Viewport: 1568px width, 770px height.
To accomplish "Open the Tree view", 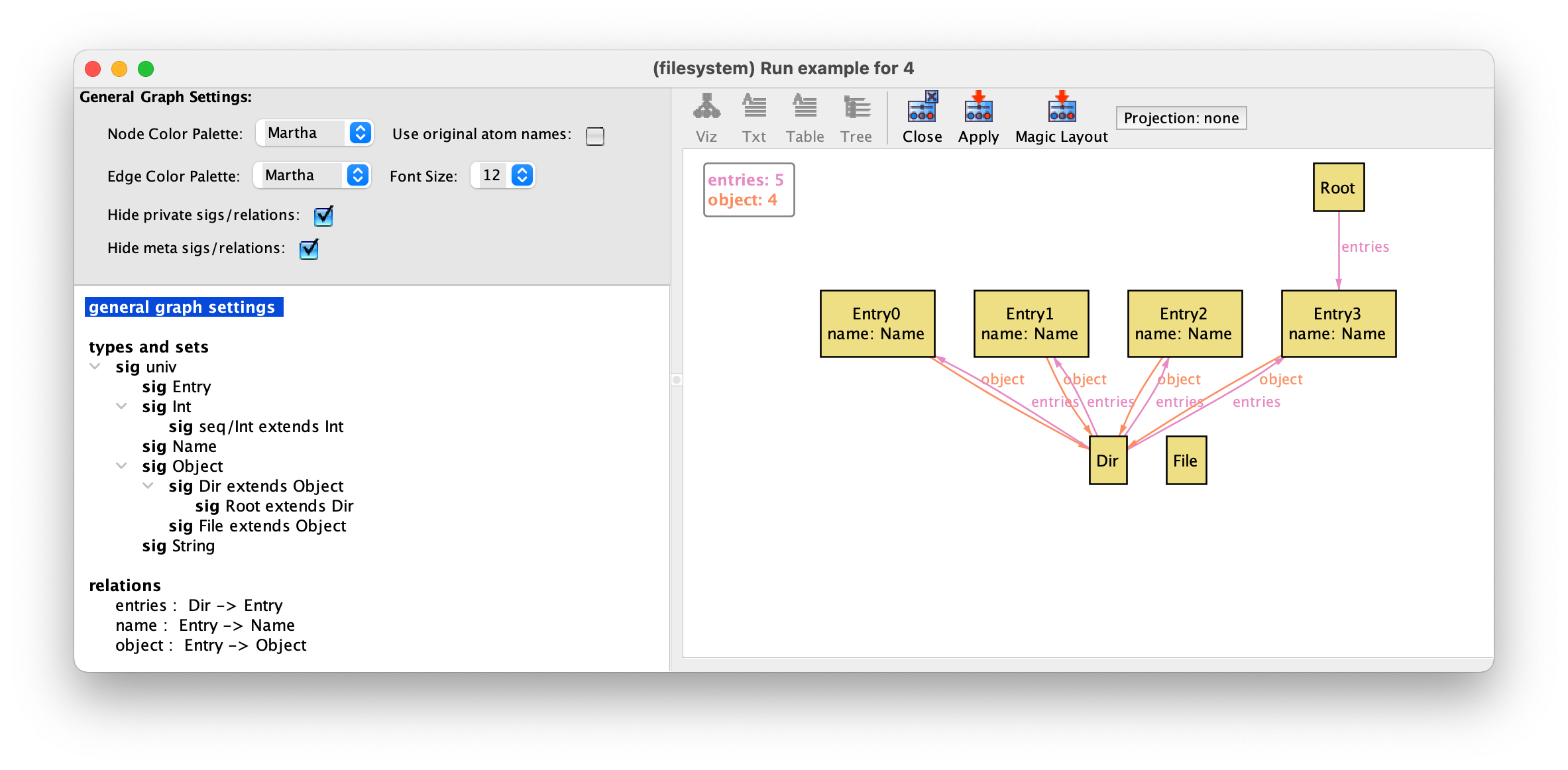I will click(x=856, y=119).
